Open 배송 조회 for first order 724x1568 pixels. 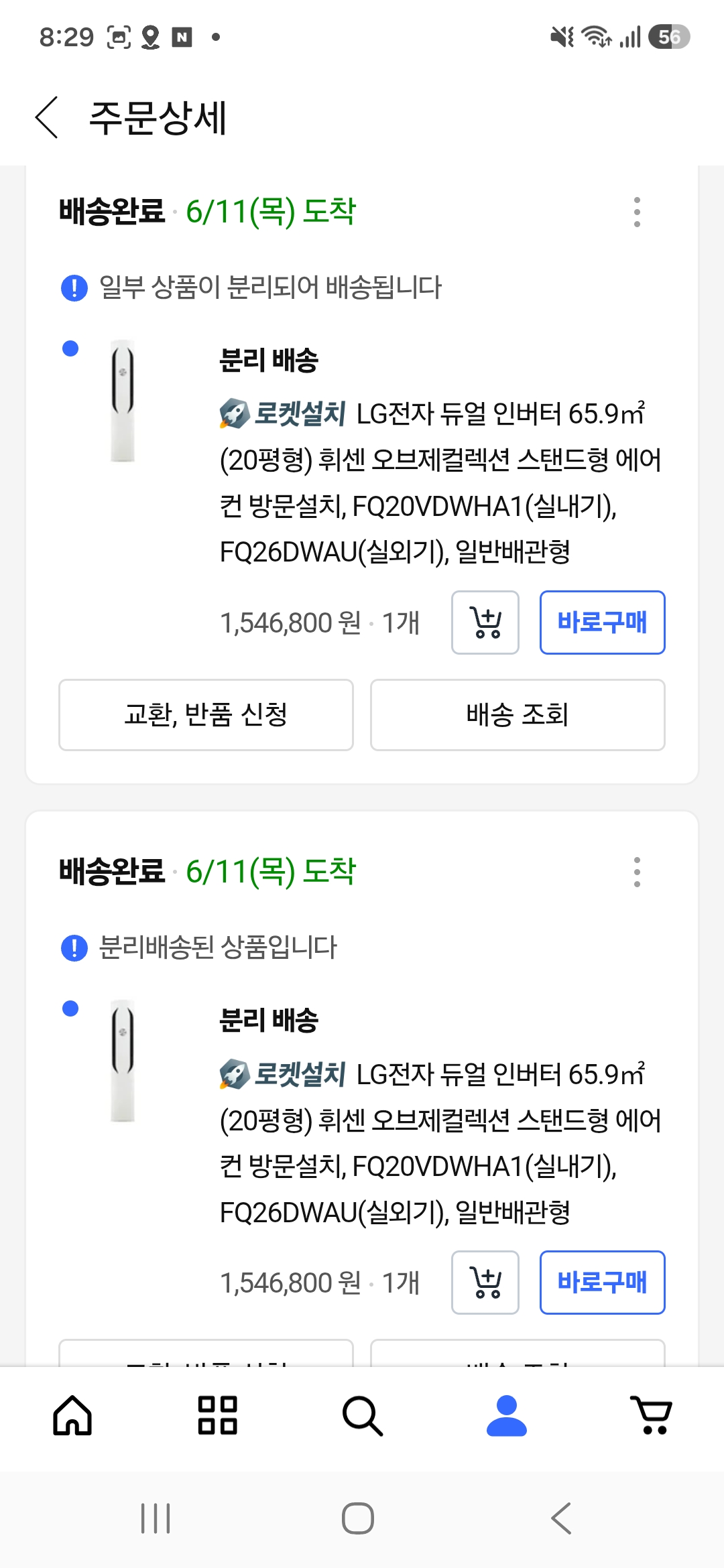tap(518, 715)
